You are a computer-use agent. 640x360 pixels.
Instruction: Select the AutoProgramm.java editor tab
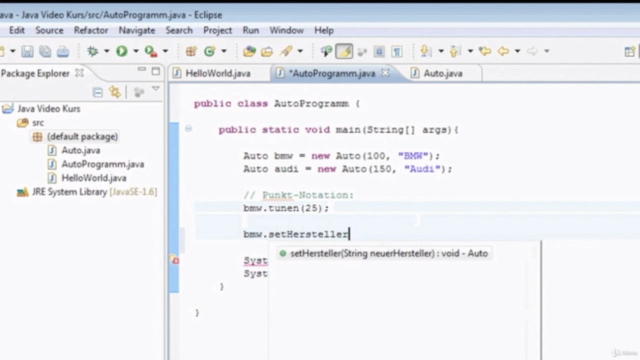331,73
